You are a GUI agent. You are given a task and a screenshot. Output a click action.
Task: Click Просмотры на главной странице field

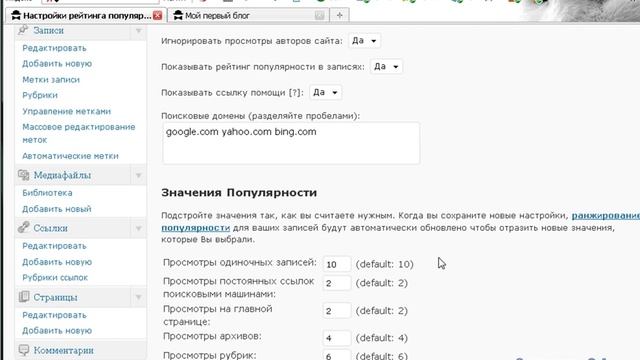click(x=337, y=311)
